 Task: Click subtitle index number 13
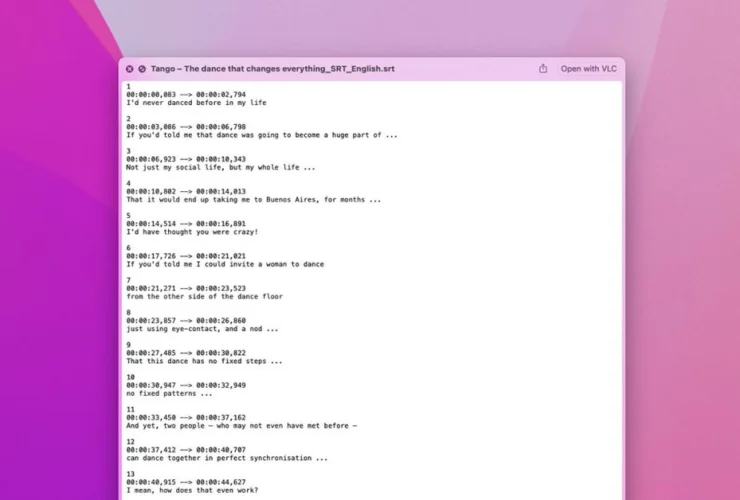pos(130,474)
